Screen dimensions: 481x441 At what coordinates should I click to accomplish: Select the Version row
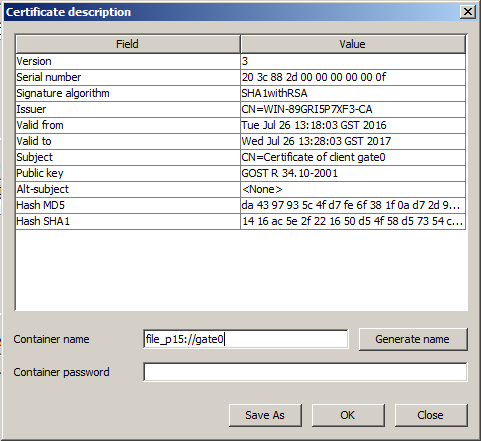click(240, 61)
